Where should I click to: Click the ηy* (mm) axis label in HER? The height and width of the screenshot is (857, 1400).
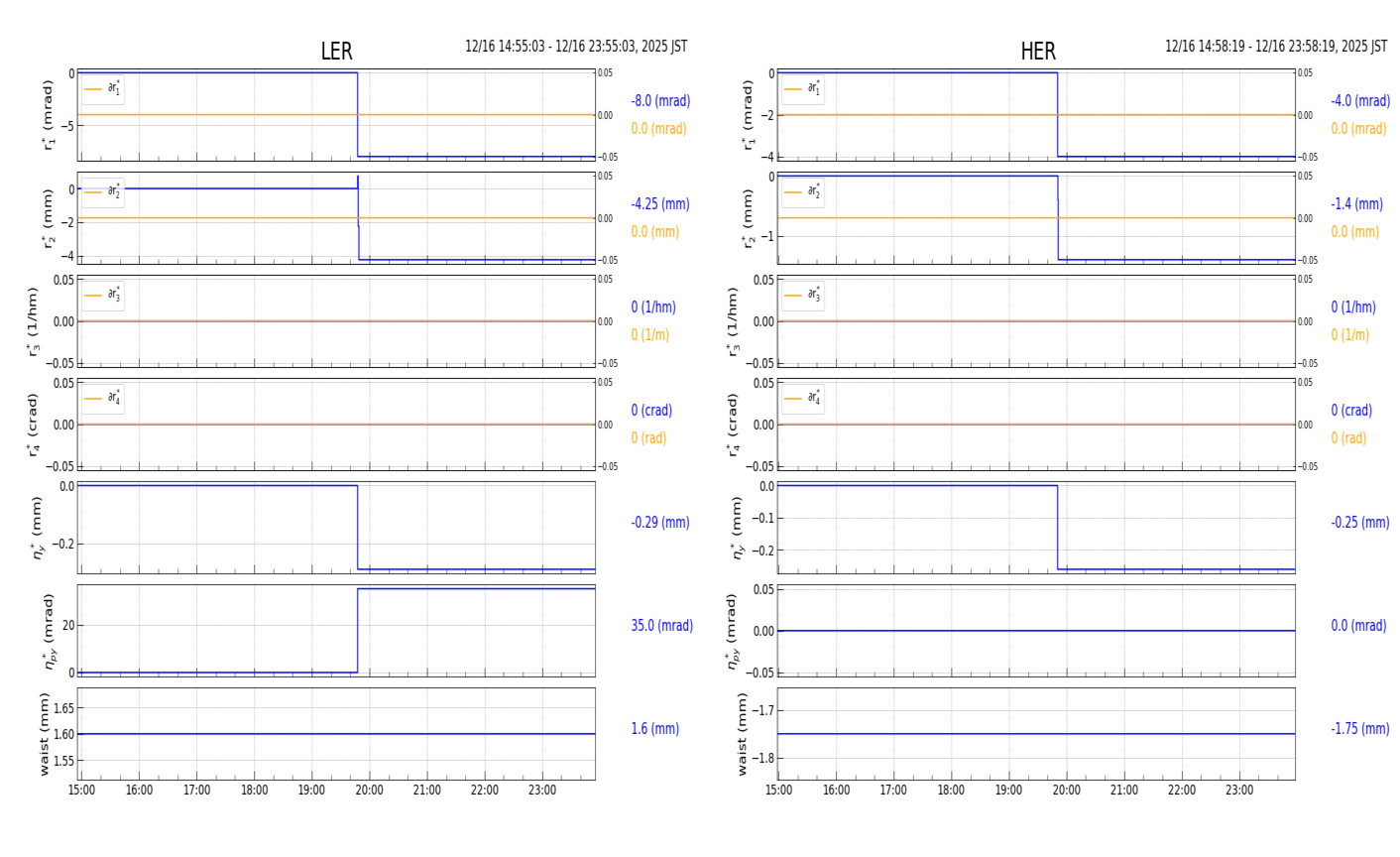737,528
